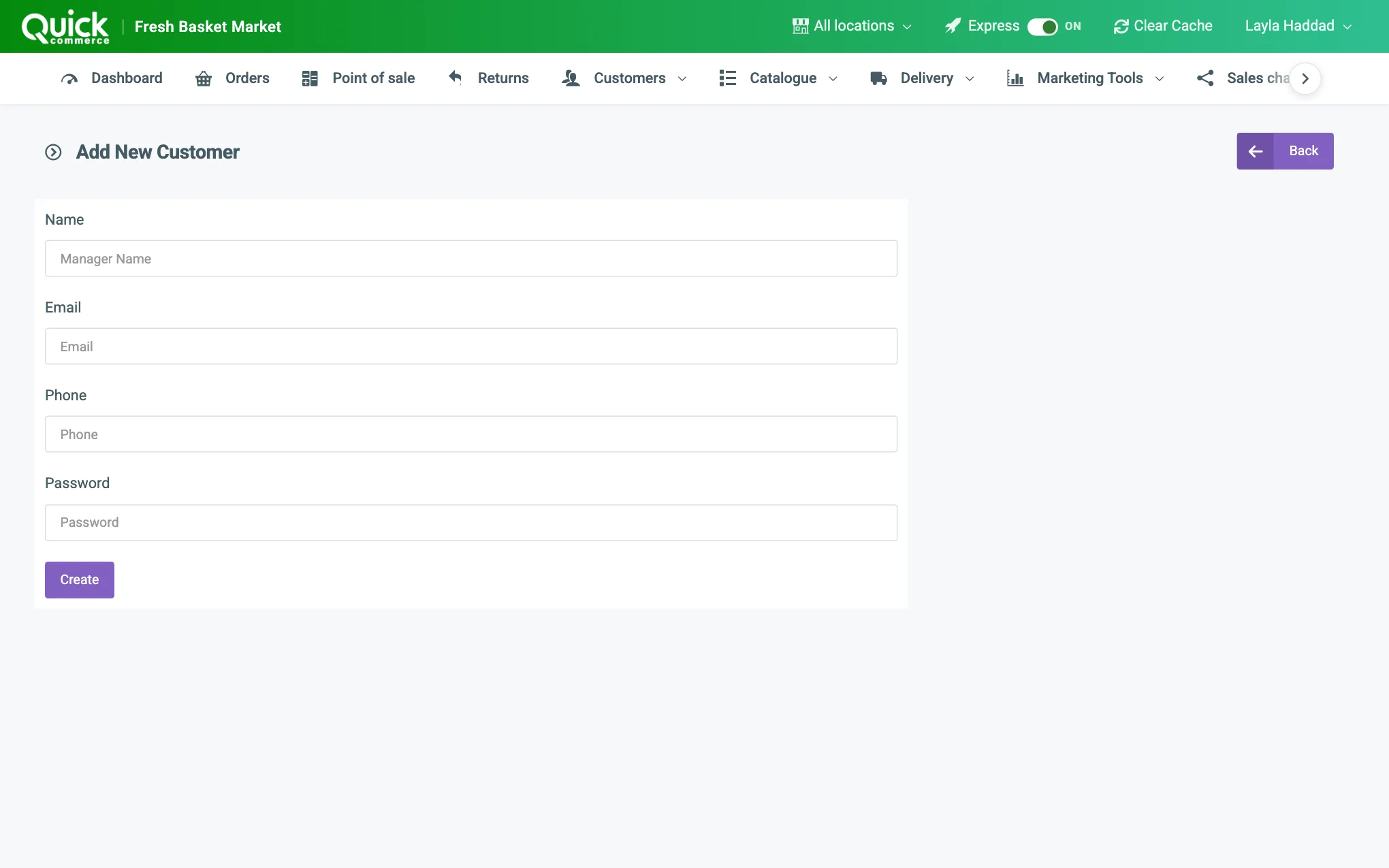Click the Returns arrow icon
Screen dimensions: 1389x868
coord(456,78)
